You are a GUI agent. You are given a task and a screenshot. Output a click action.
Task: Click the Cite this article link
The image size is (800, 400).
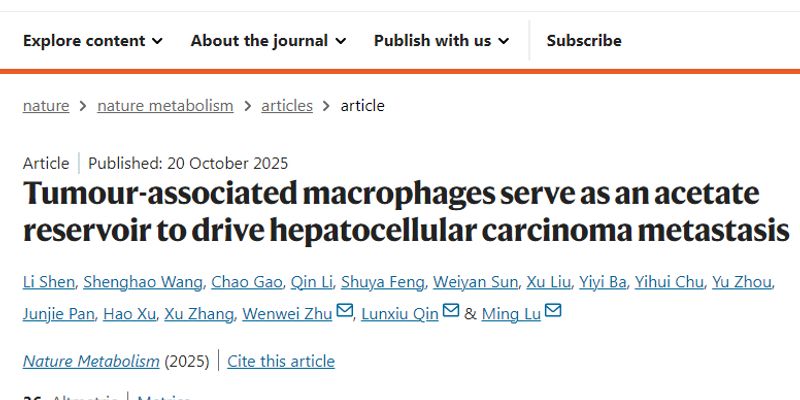coord(281,361)
